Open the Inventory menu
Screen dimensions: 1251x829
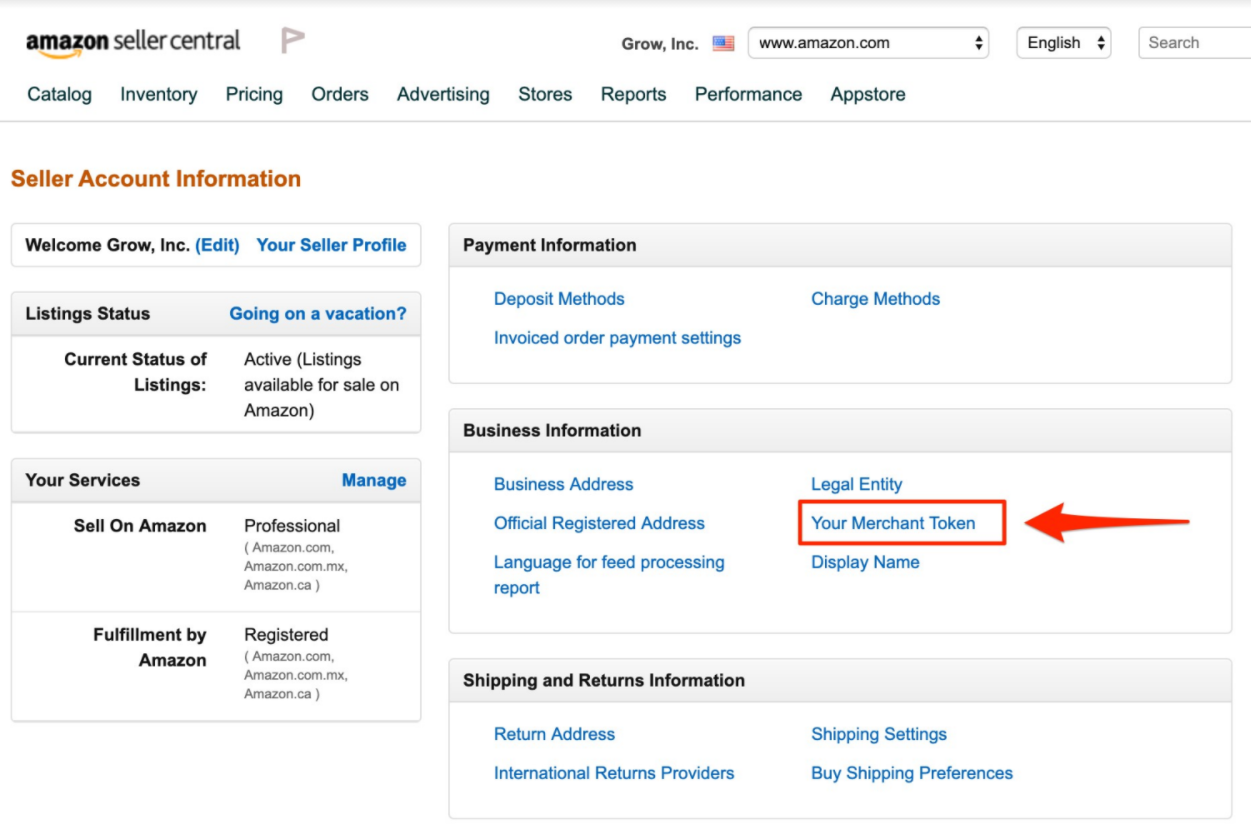tap(159, 94)
